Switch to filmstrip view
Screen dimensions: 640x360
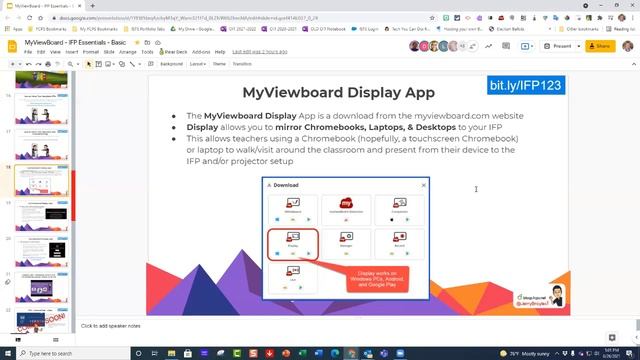pyautogui.click(x=18, y=340)
